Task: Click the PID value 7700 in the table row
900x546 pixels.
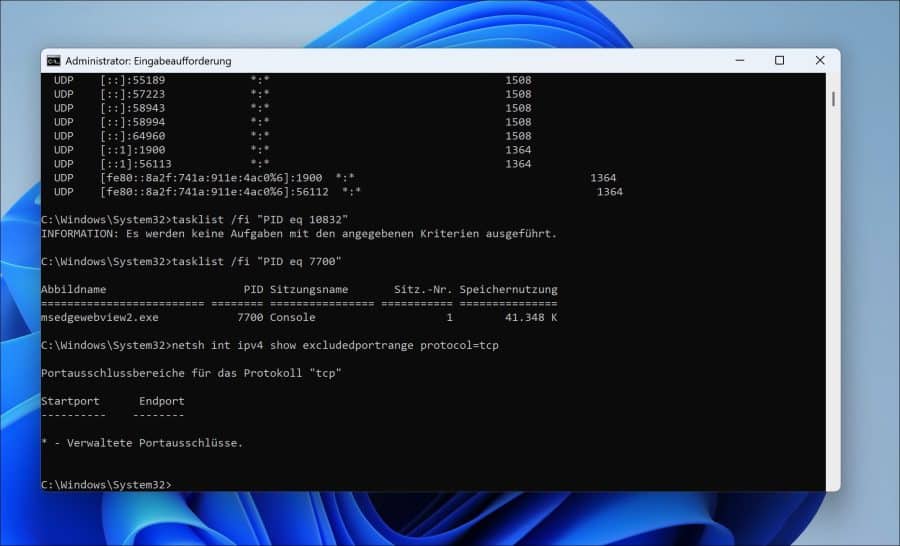Action: (x=250, y=317)
